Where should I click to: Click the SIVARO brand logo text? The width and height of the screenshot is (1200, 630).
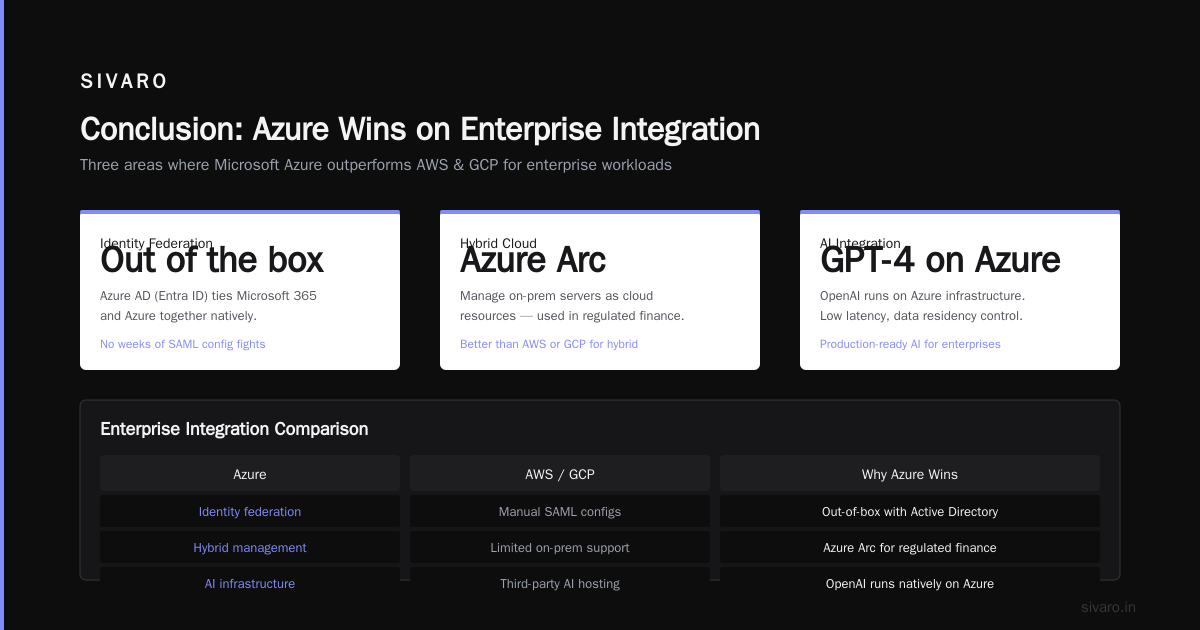(x=124, y=82)
